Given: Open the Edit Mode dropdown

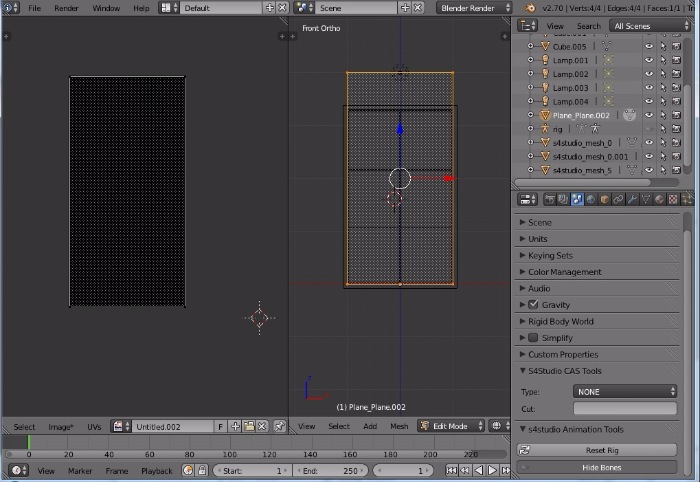Looking at the screenshot, I should (x=451, y=426).
